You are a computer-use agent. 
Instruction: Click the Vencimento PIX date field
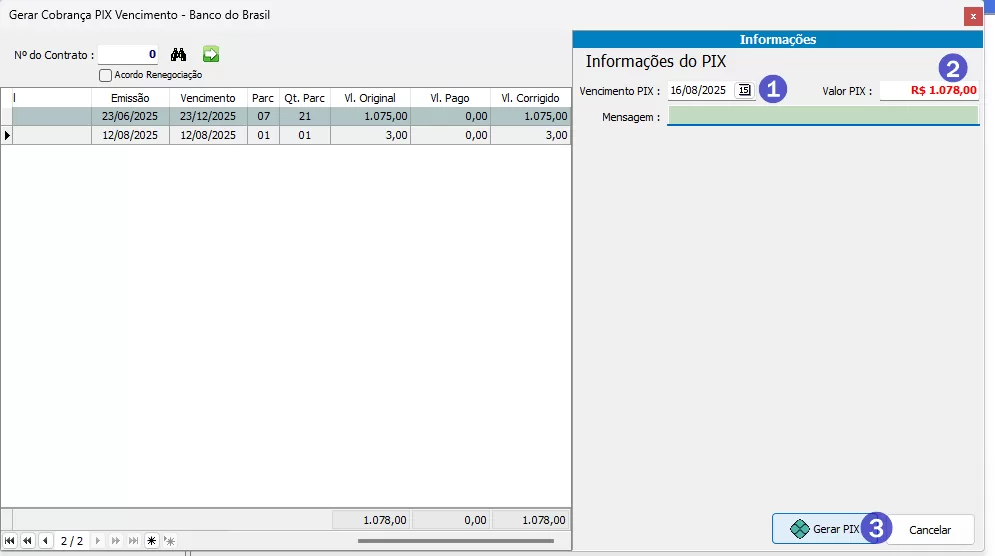700,90
